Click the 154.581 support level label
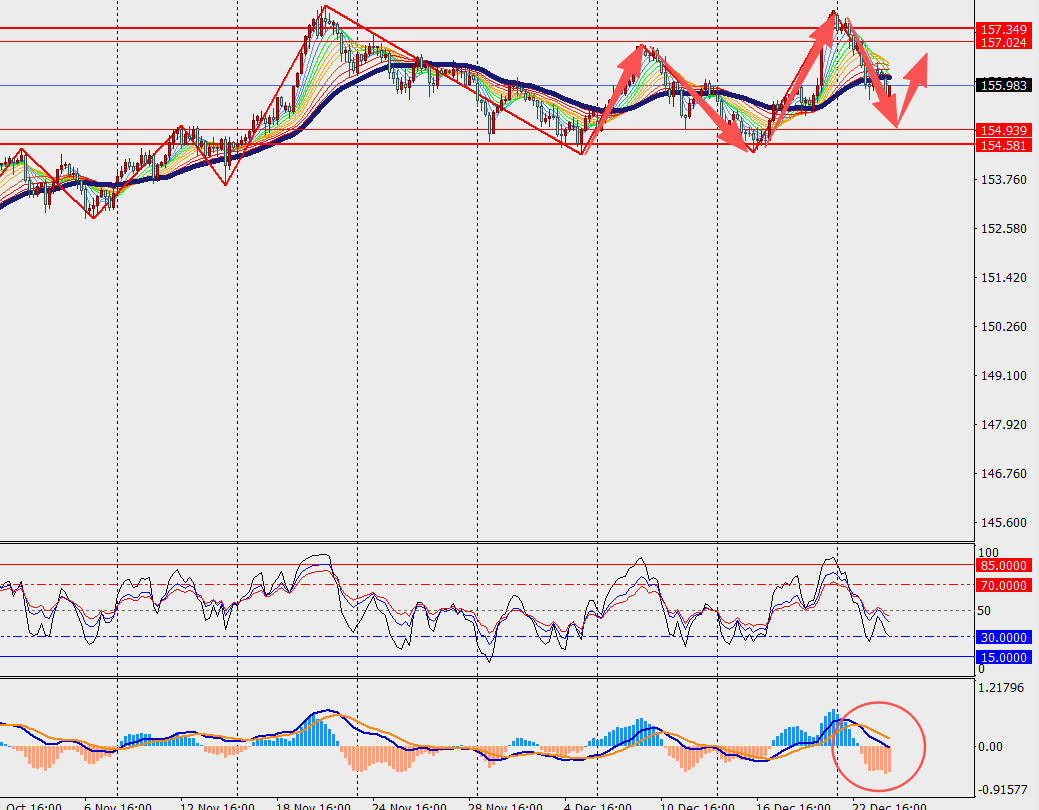 [1003, 146]
